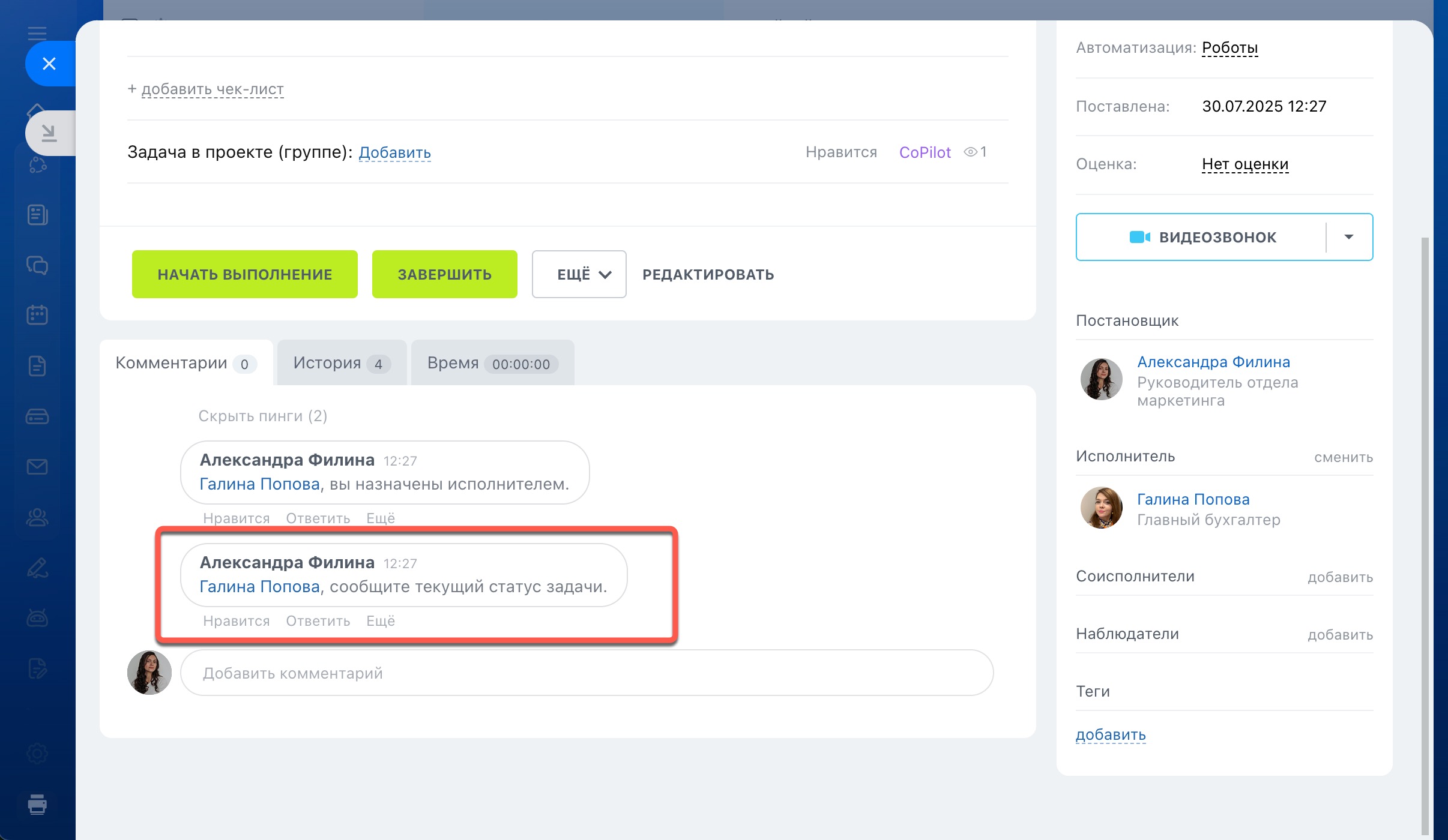Screen dimensions: 1448x840
Task: Reply to the 'сообщите текущий статус задачи' comment
Action: tap(318, 621)
